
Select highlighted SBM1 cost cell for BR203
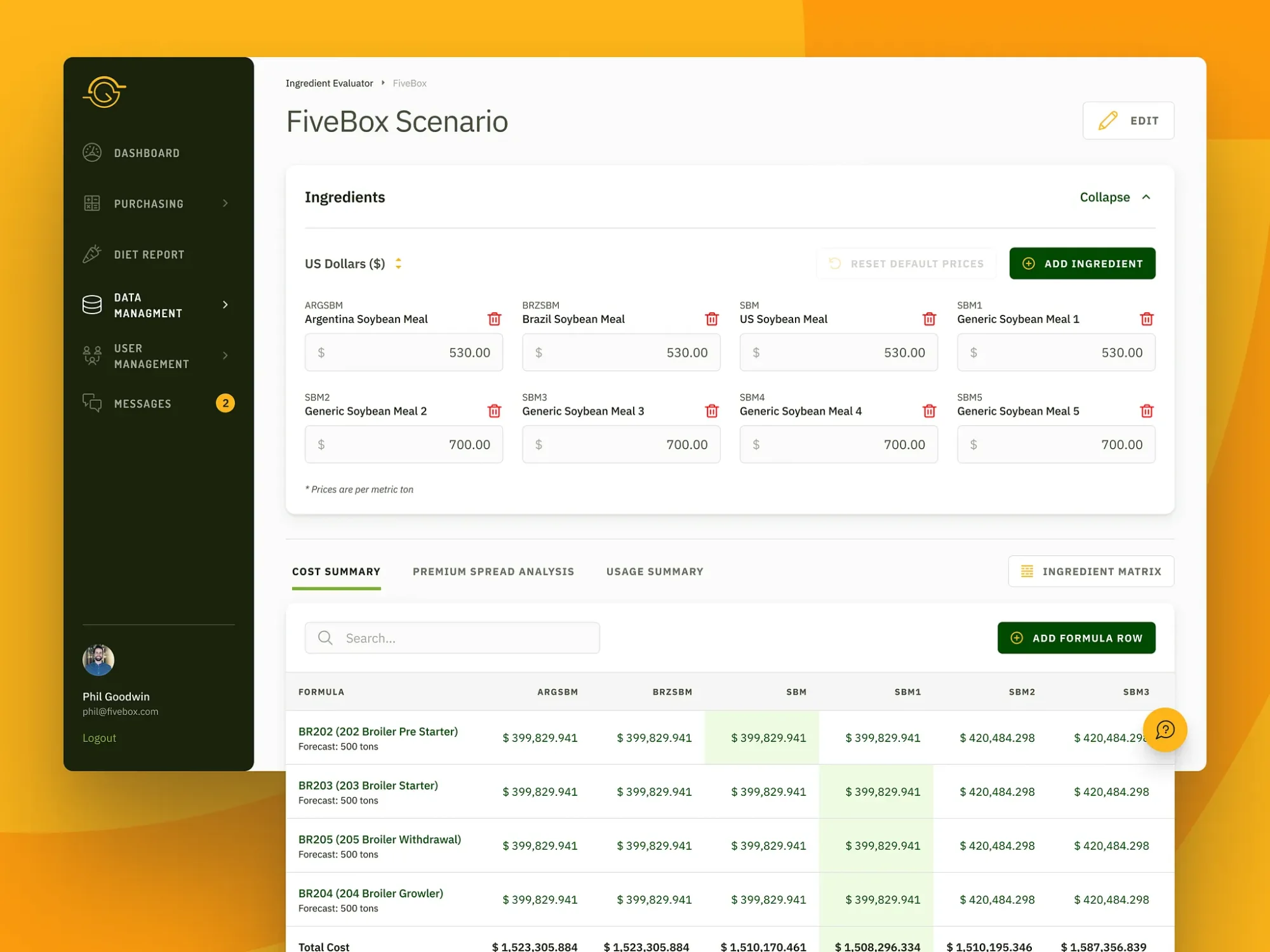click(x=876, y=791)
